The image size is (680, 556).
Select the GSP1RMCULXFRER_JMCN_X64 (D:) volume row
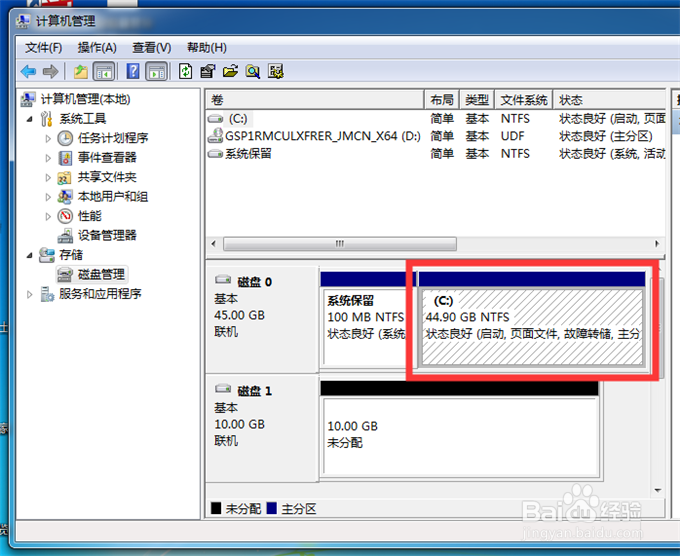(x=436, y=136)
